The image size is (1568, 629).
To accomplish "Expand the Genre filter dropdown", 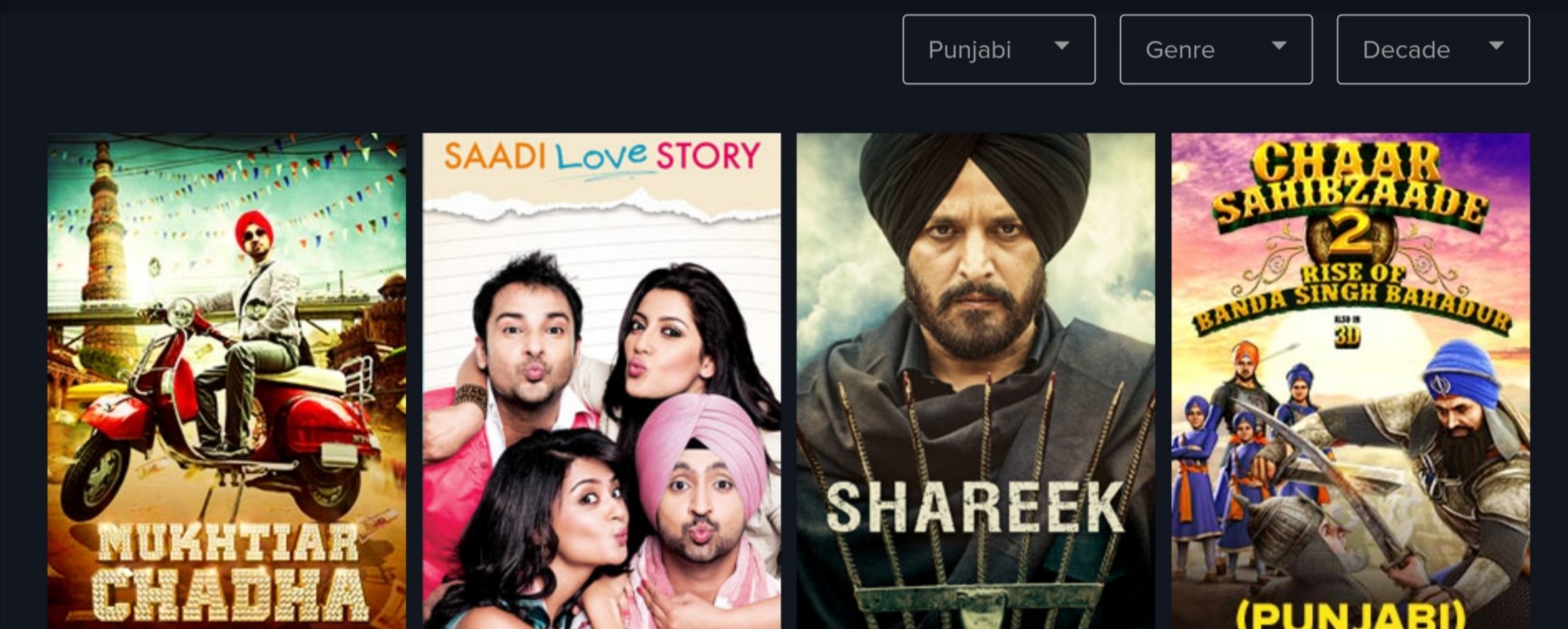I will pyautogui.click(x=1216, y=50).
